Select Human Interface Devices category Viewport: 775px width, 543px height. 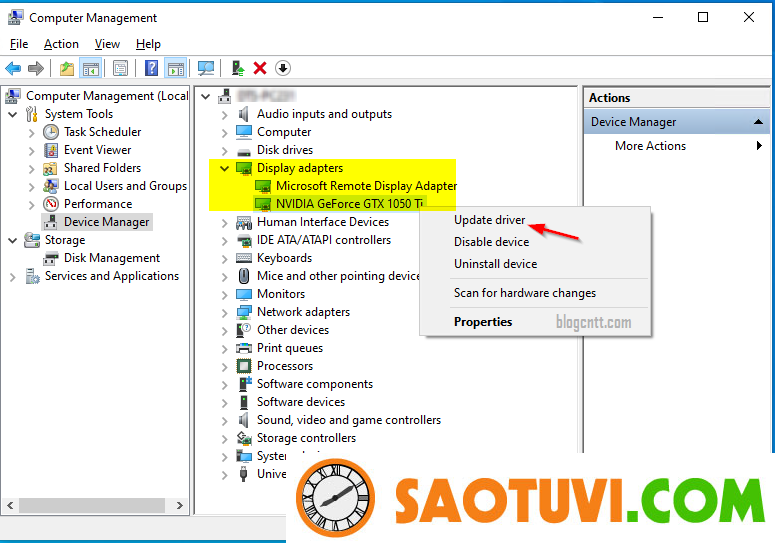(323, 222)
